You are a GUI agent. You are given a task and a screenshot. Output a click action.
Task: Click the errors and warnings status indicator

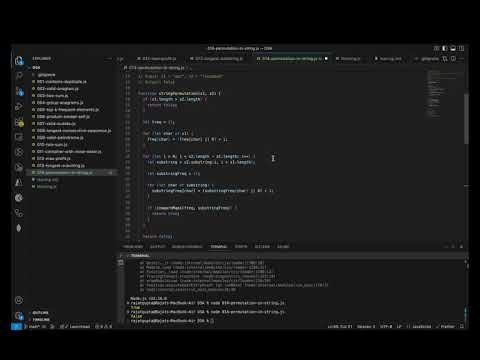click(103, 327)
